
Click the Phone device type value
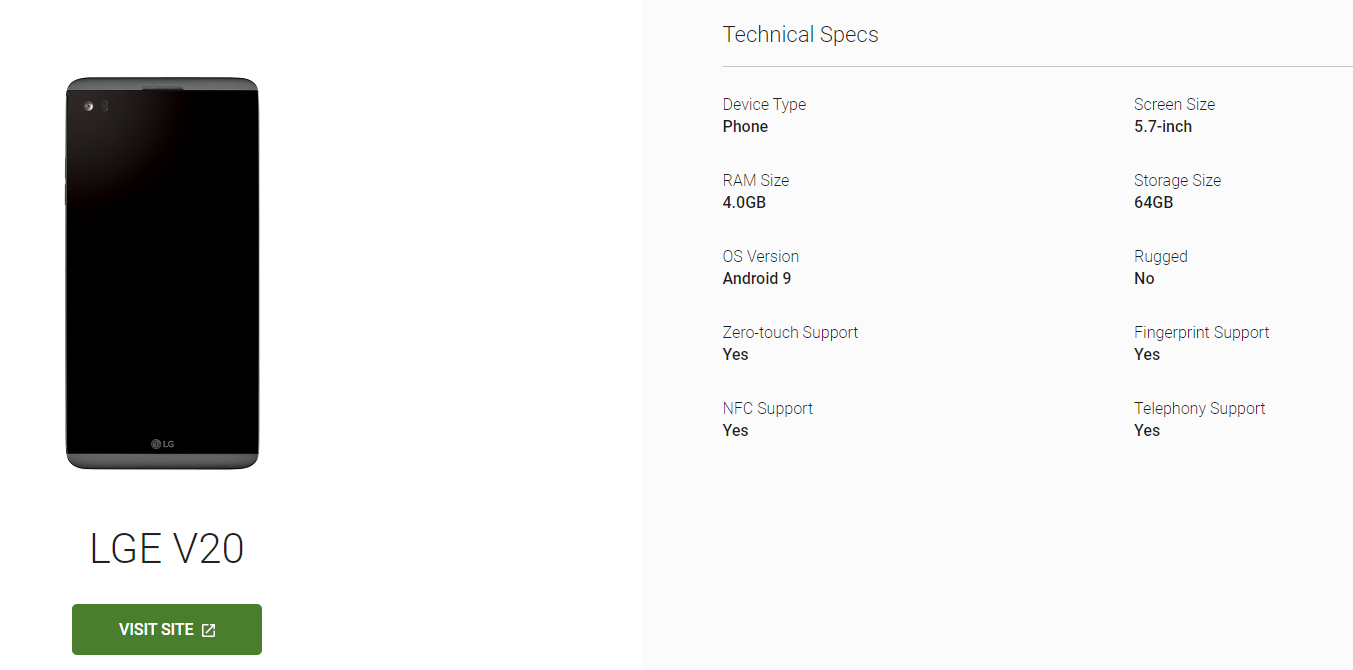tap(745, 126)
